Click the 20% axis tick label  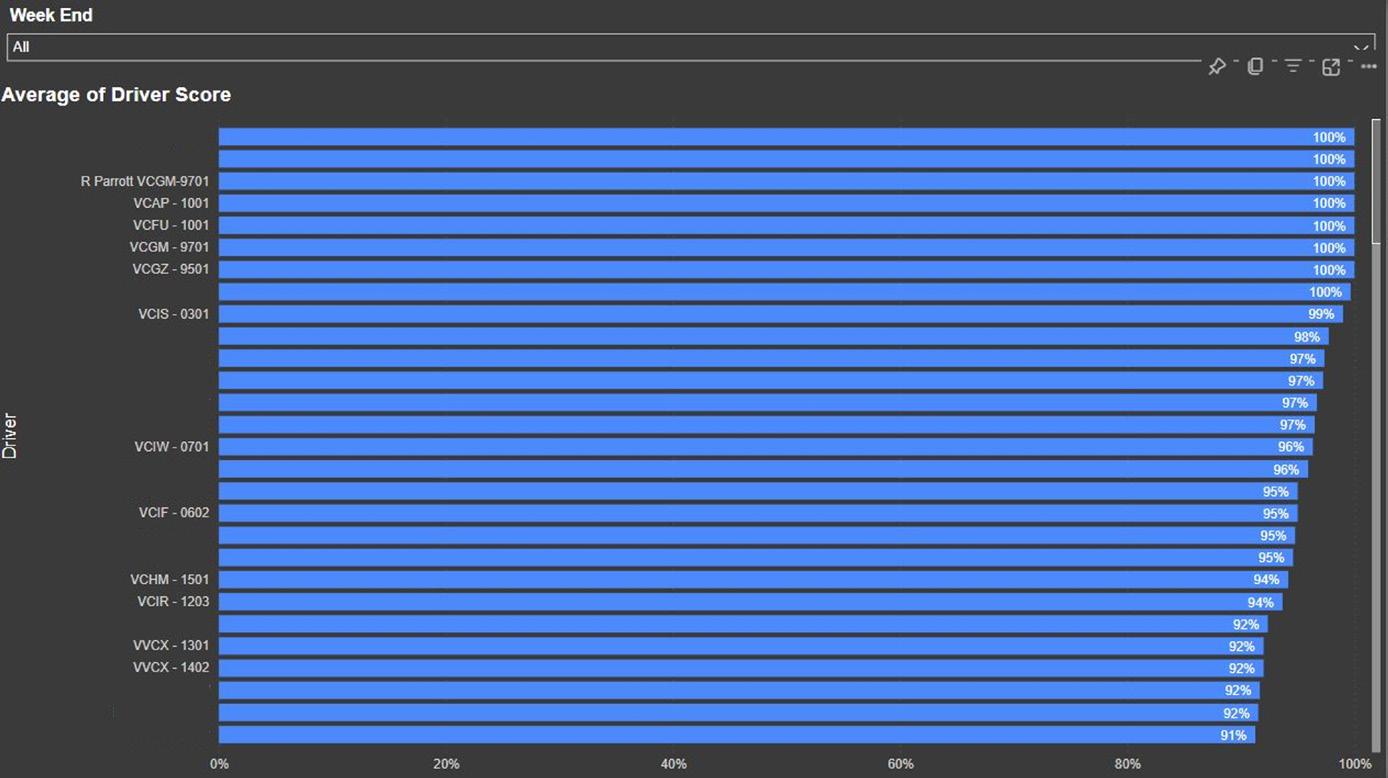446,764
